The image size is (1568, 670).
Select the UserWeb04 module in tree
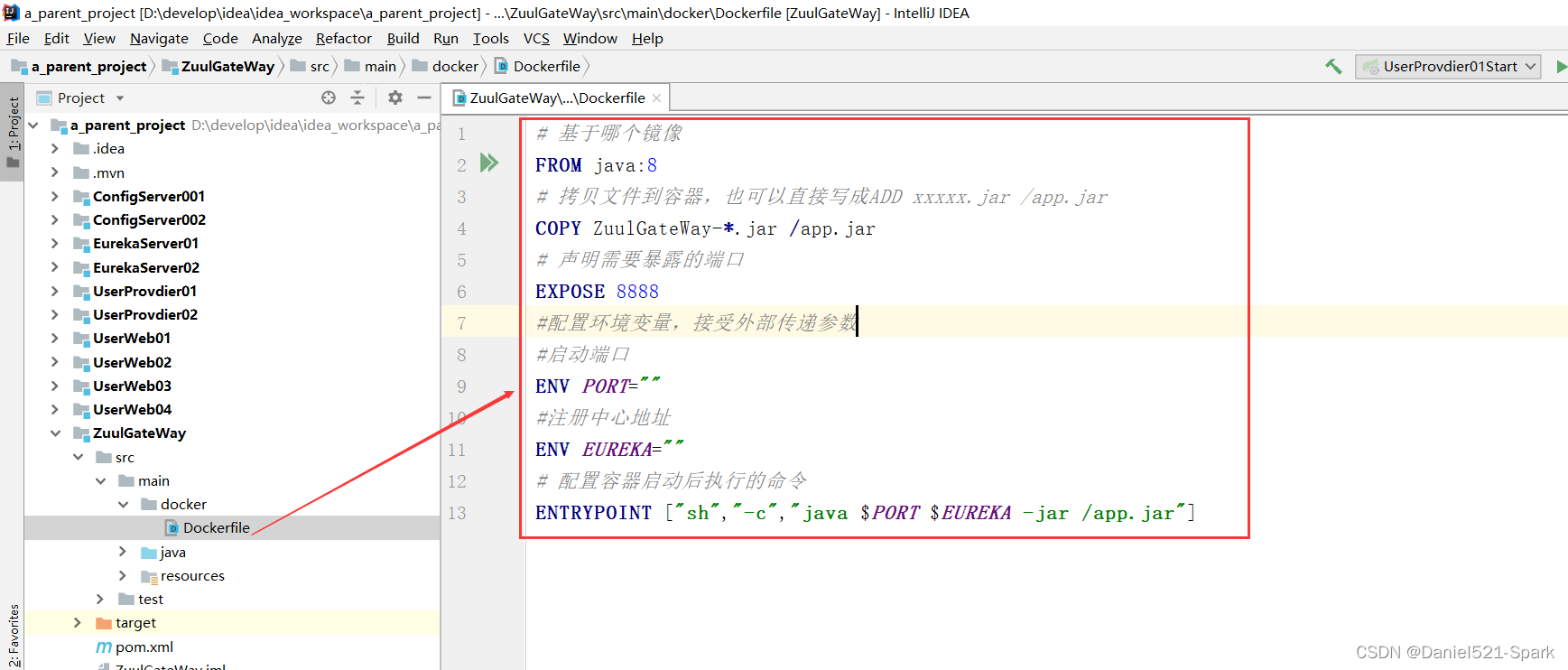132,409
